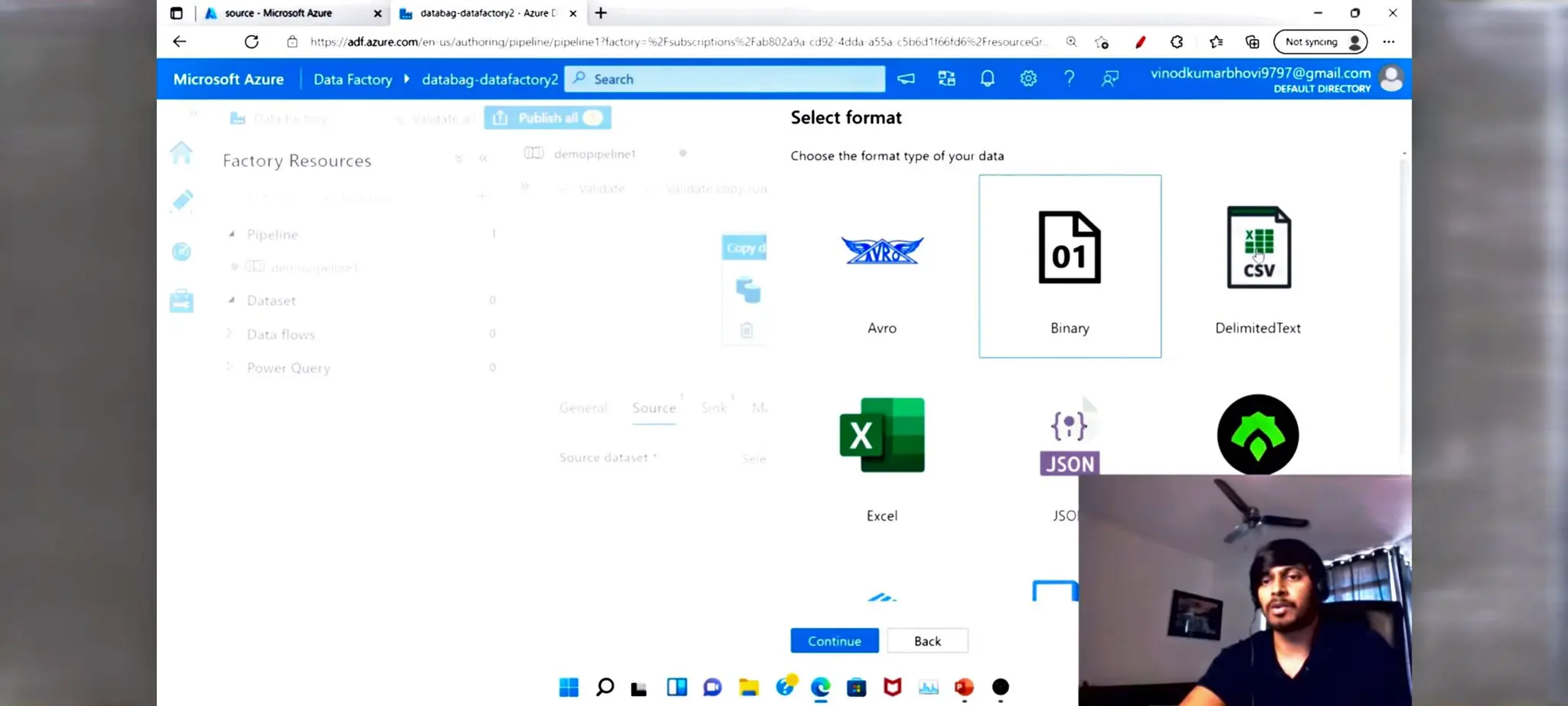Open Azure settings gear
Viewport: 1568px width, 706px height.
click(1028, 79)
